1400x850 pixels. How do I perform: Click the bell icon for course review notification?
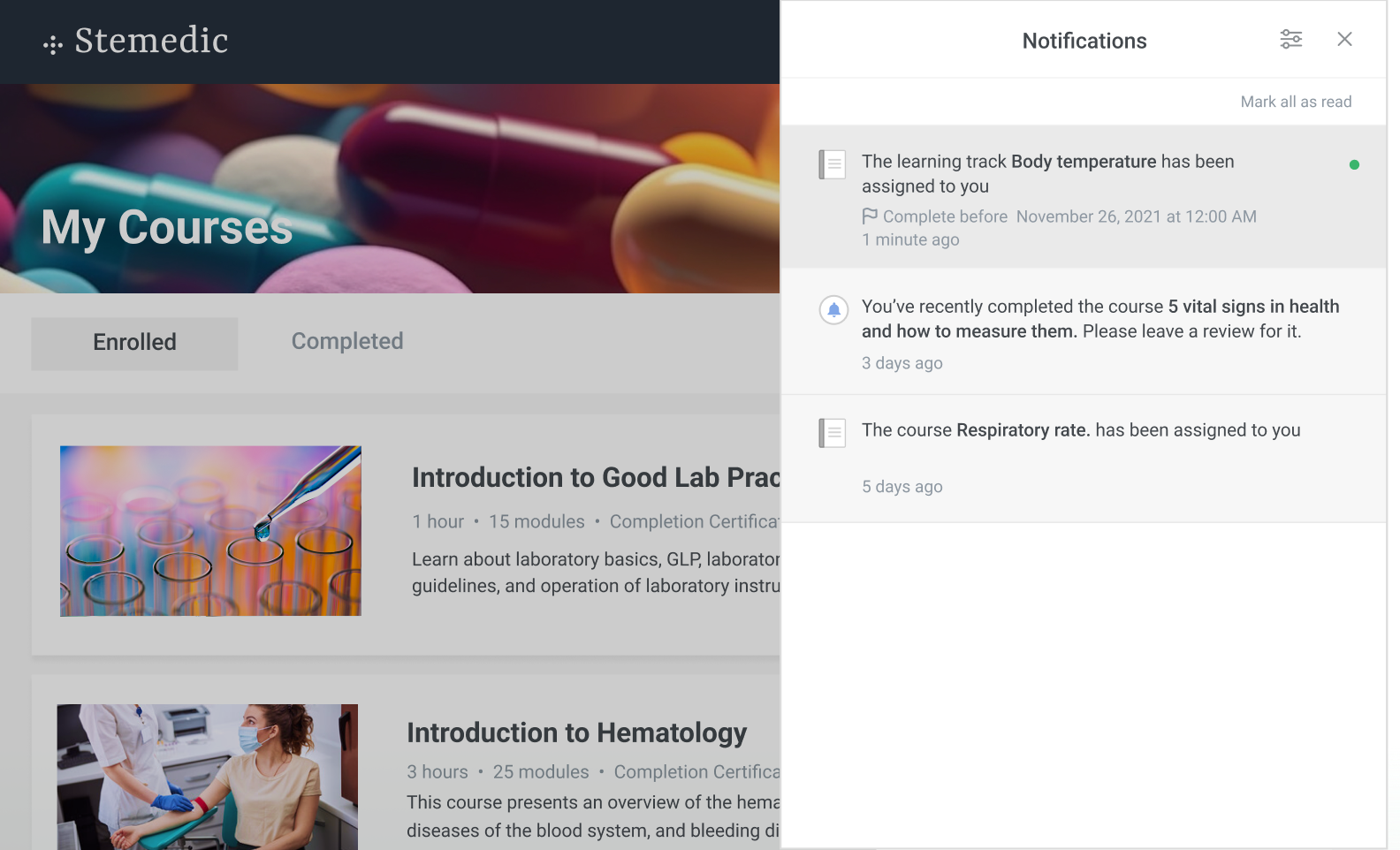point(833,309)
